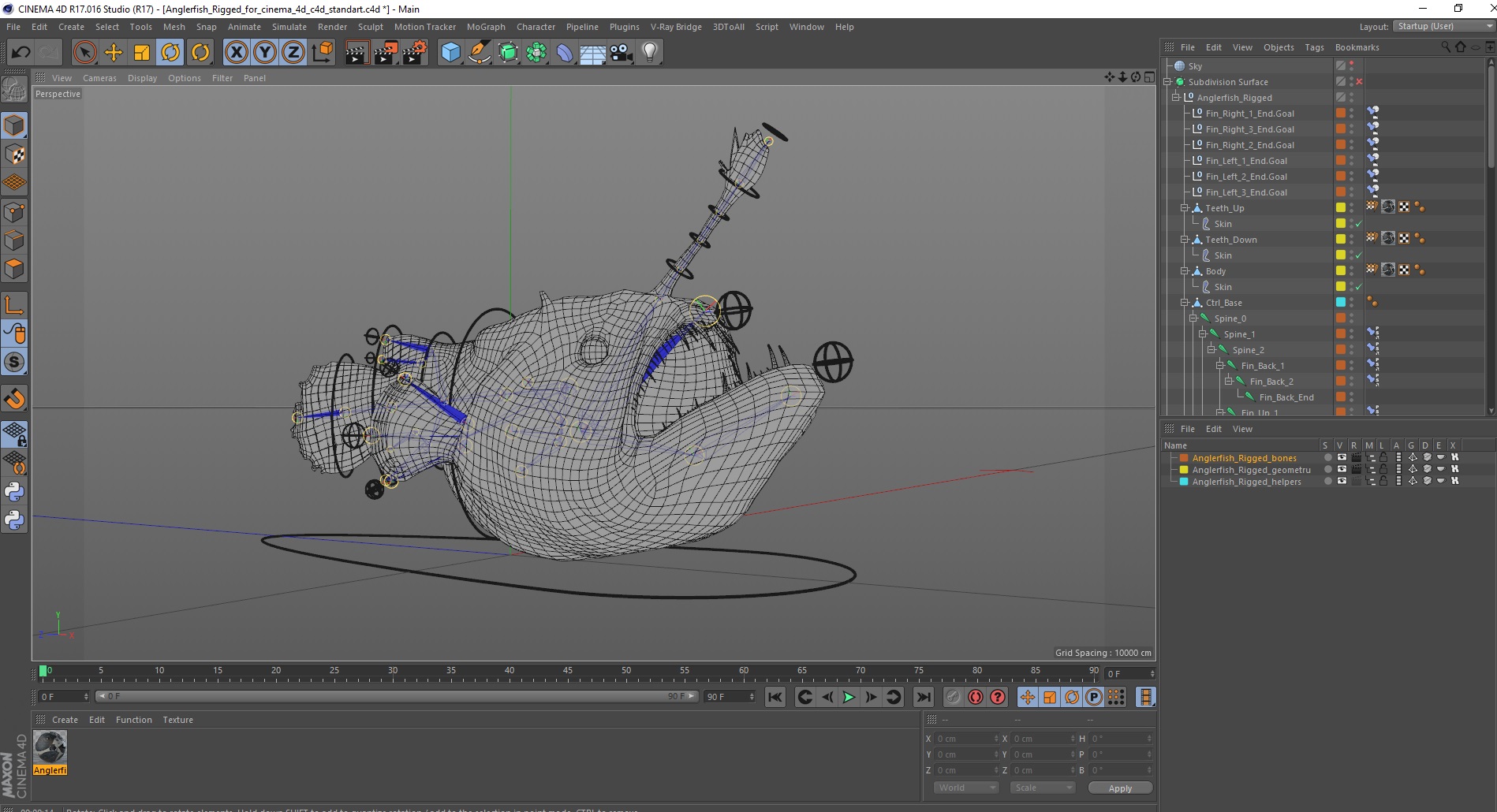This screenshot has height=812, width=1497.
Task: Open the World coordinate dropdown
Action: tap(966, 788)
